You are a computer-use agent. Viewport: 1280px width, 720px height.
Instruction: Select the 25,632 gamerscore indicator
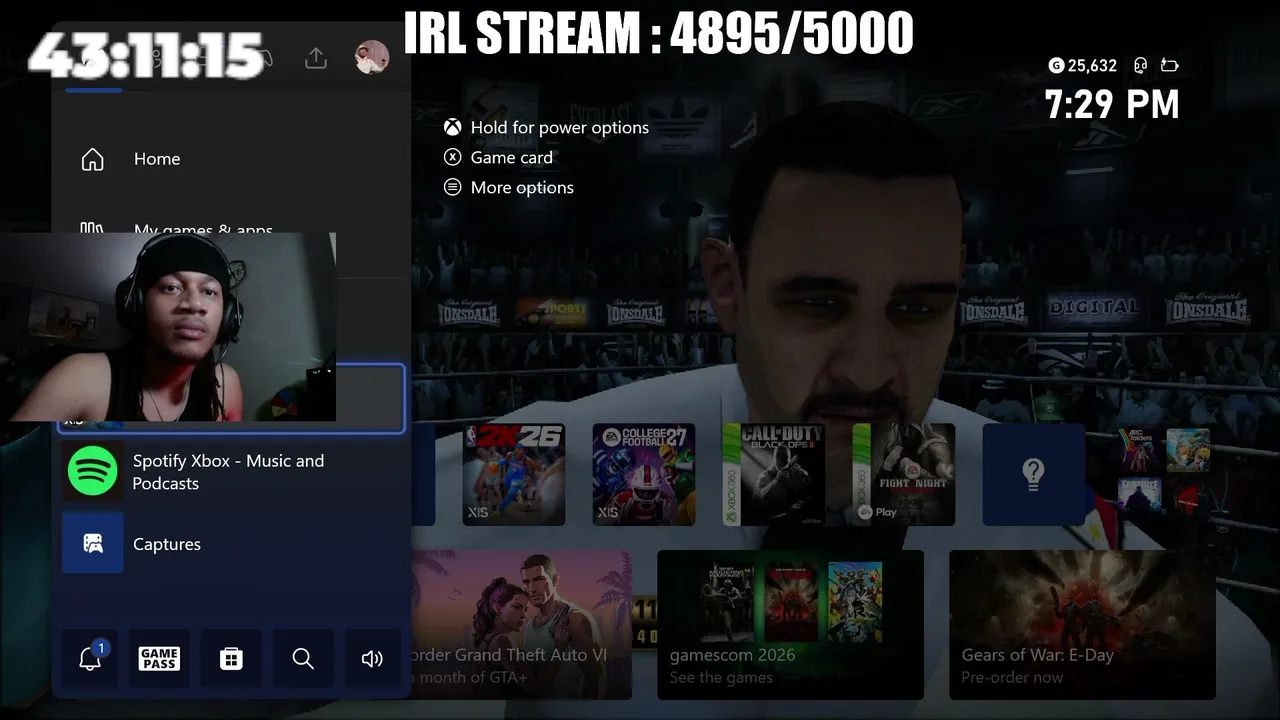pyautogui.click(x=1083, y=66)
